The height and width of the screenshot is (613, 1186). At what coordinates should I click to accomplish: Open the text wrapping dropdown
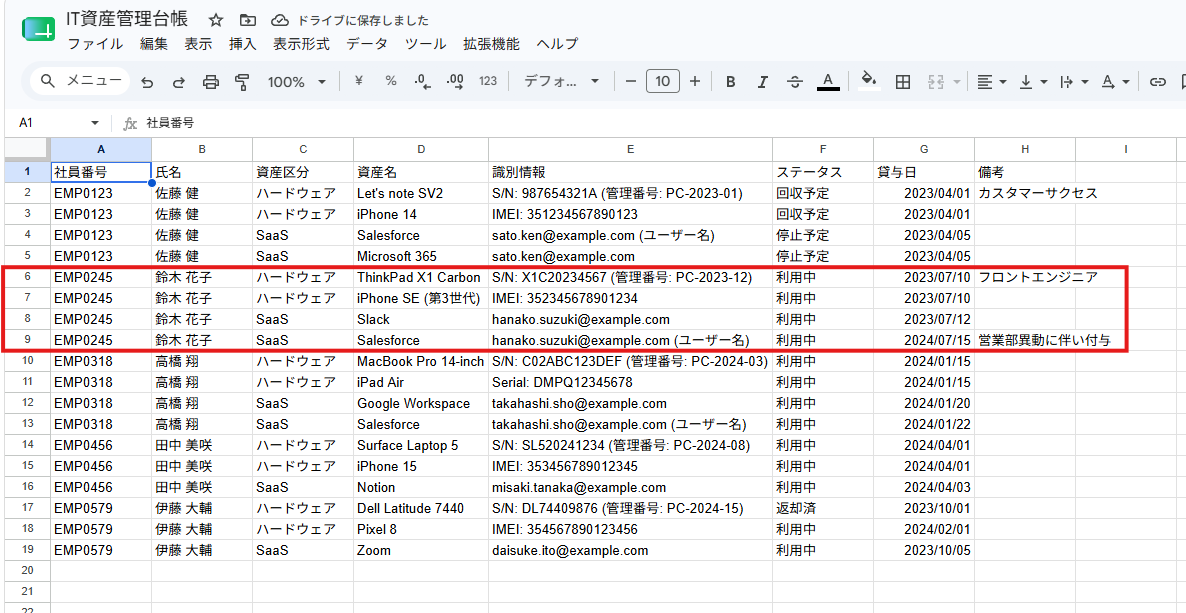click(x=1073, y=82)
